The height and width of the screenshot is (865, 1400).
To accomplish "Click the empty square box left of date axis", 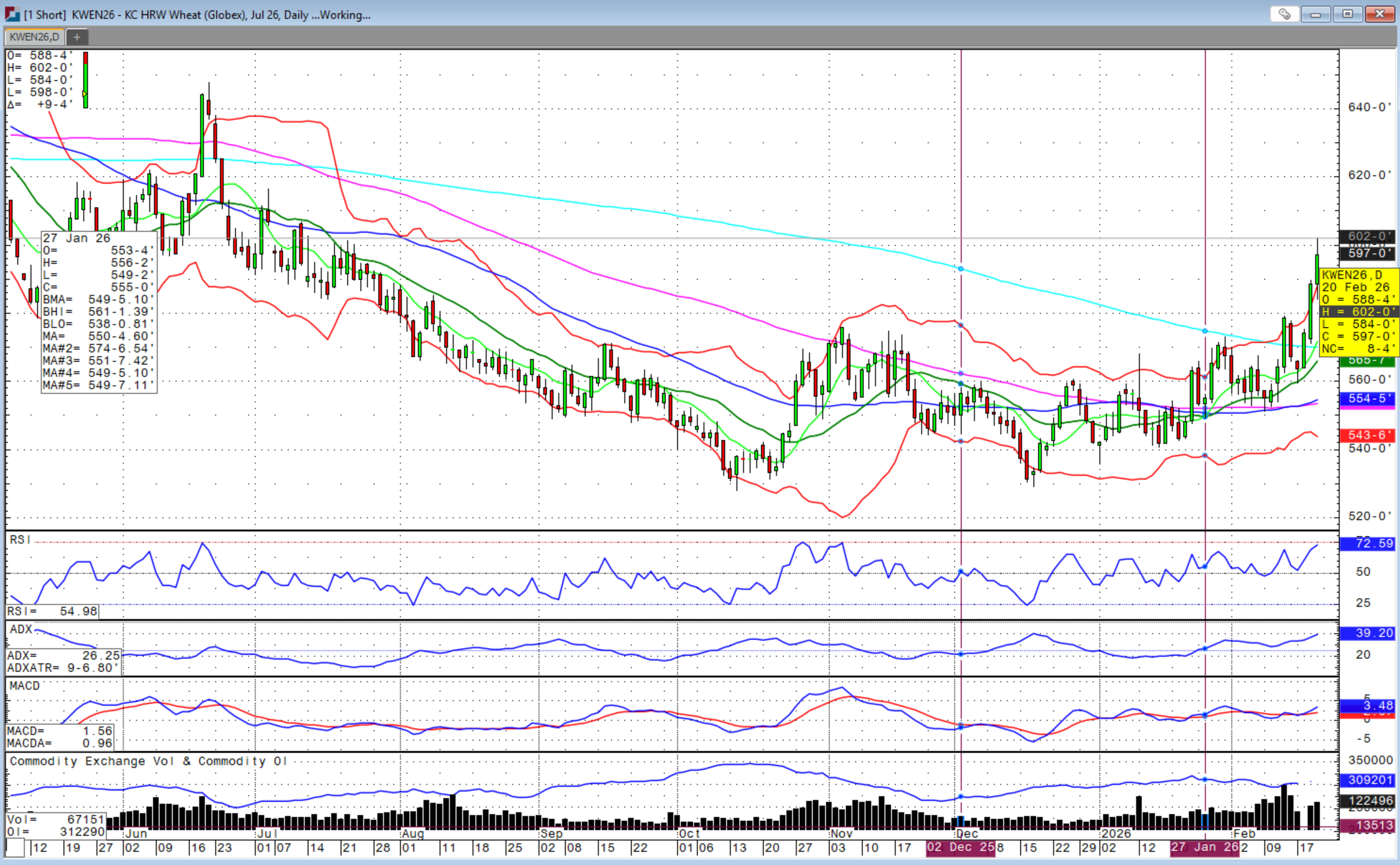I will tap(15, 848).
